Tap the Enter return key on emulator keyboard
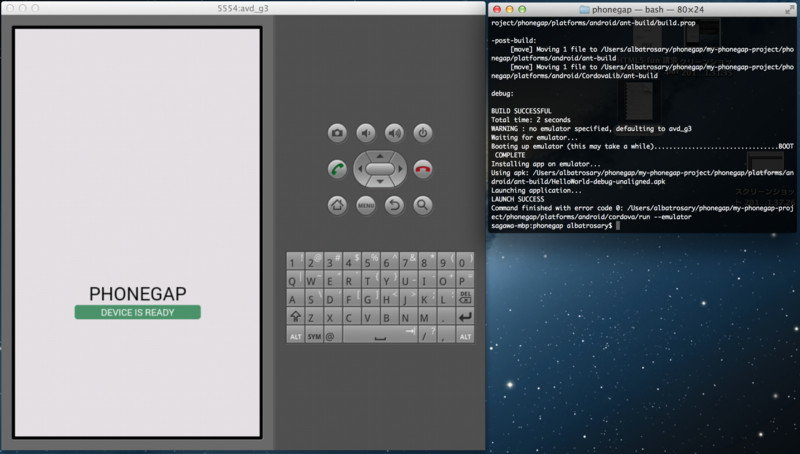 (465, 316)
